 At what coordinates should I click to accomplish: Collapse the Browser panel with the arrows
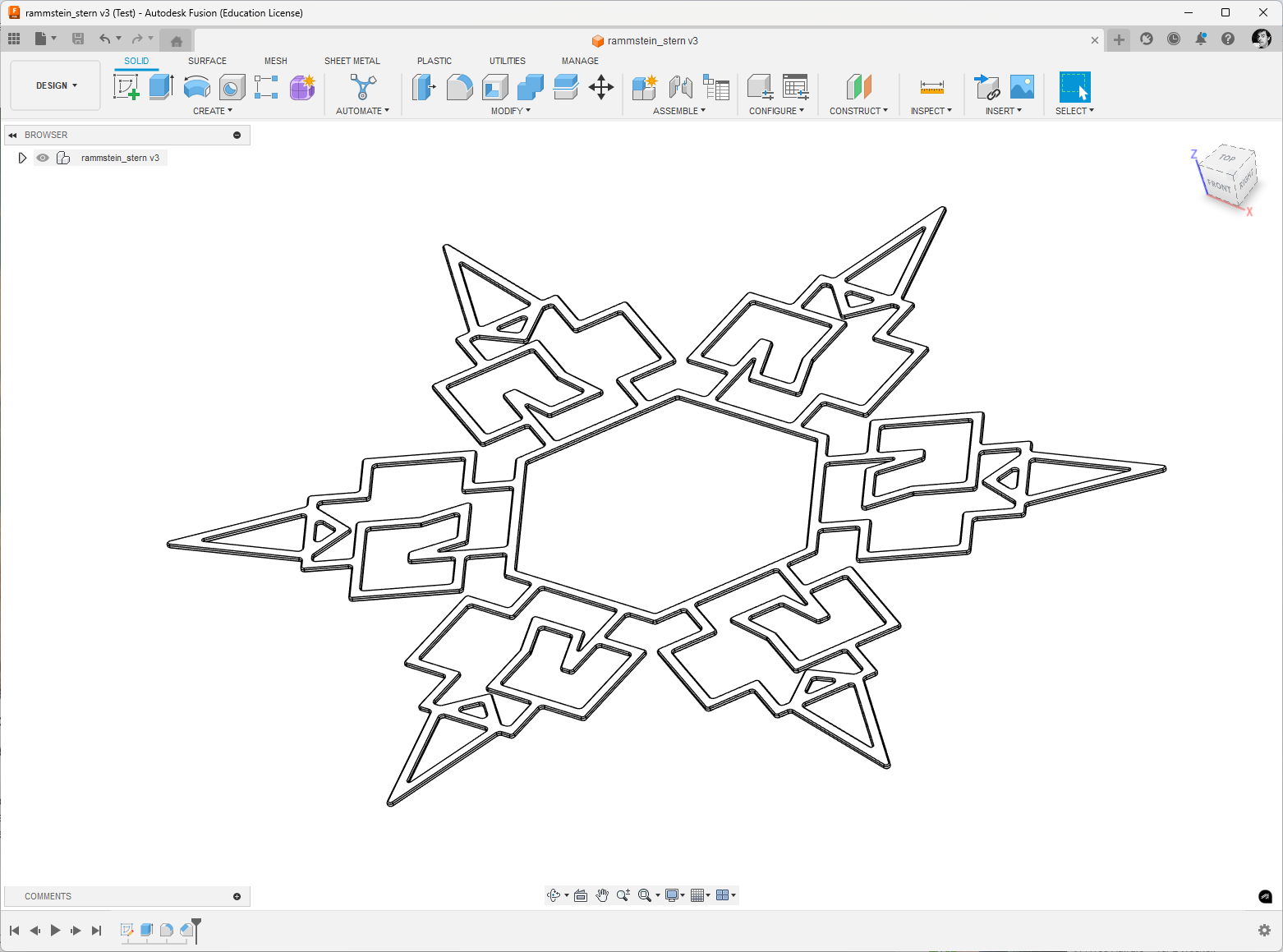coord(12,135)
